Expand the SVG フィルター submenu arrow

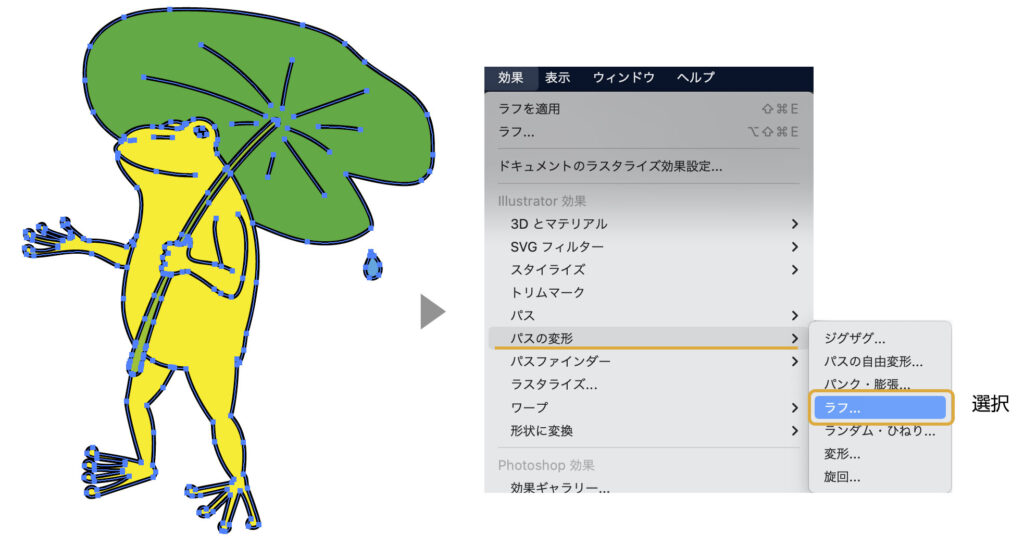point(795,247)
